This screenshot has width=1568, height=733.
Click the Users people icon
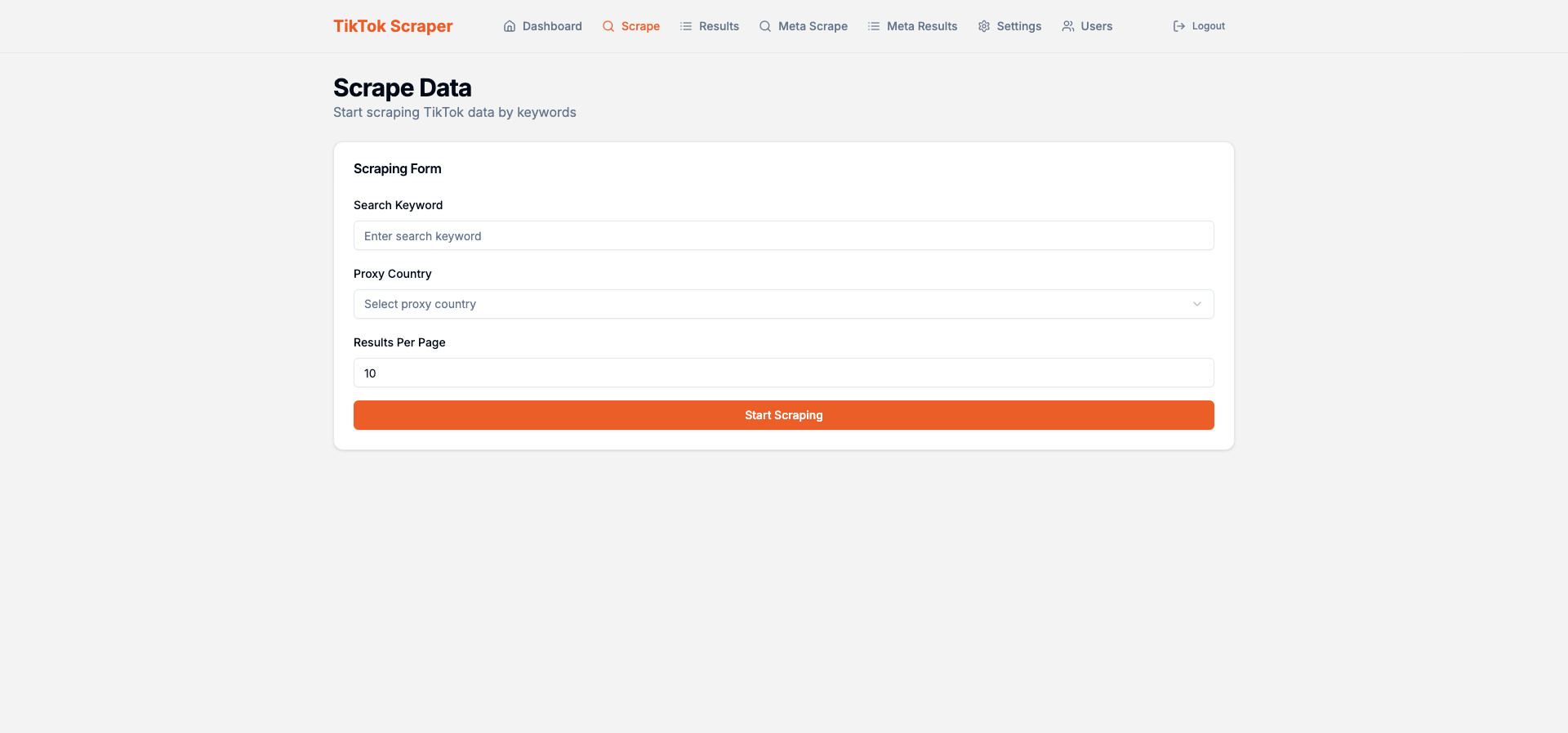1068,26
